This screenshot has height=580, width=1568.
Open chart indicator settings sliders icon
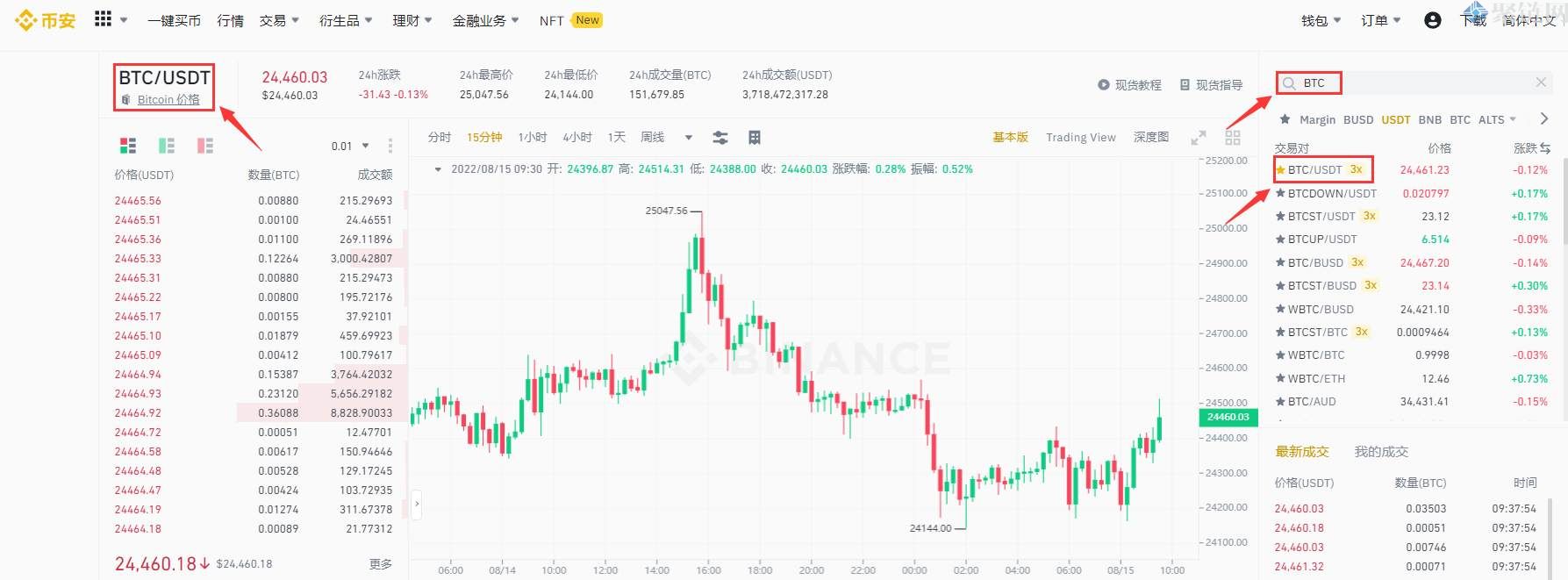point(720,138)
